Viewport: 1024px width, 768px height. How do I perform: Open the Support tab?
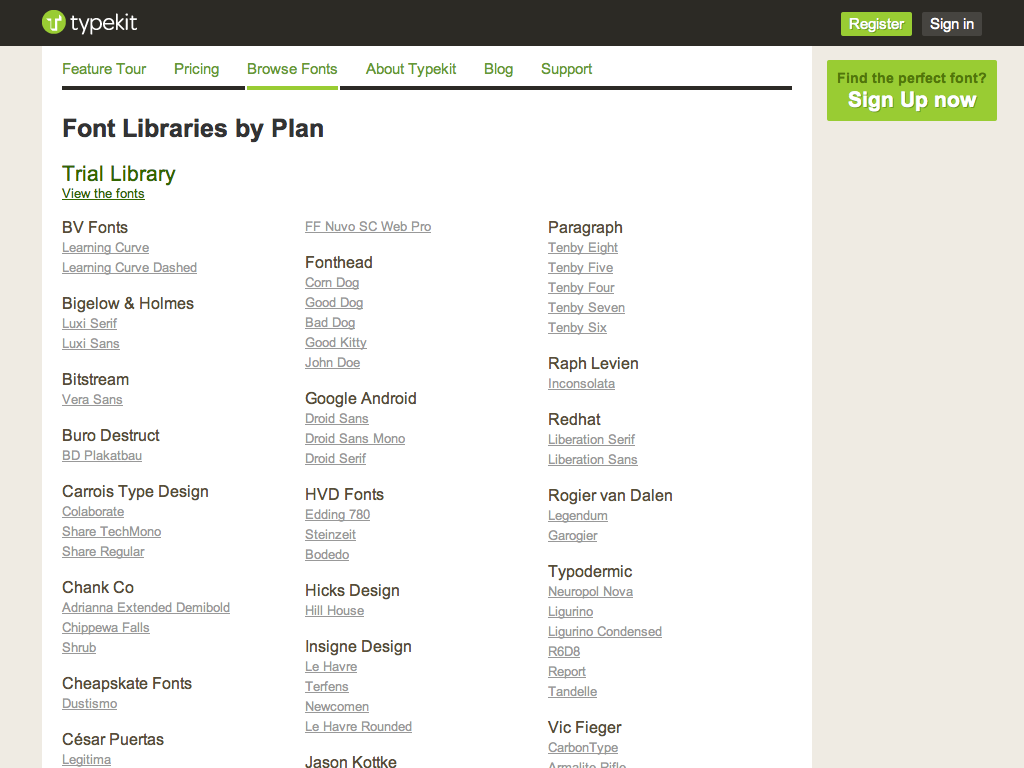coord(566,69)
